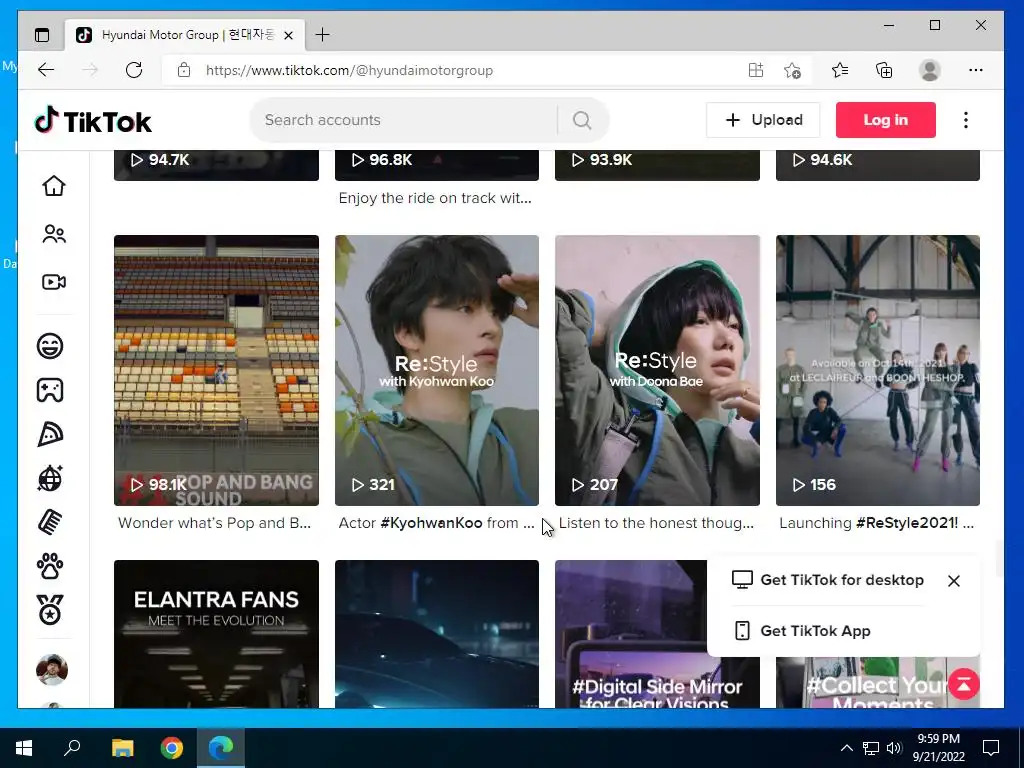Open Edge apps available icon in address bar
This screenshot has height=768, width=1024.
tap(756, 70)
